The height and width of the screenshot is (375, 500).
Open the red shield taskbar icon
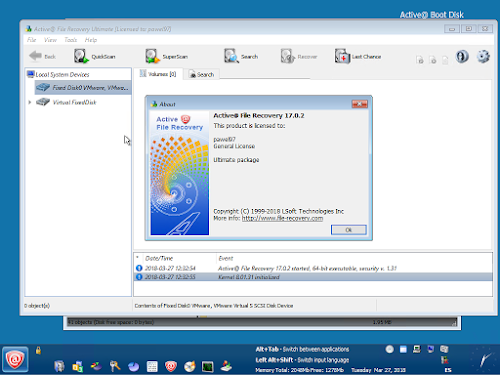pos(171,366)
